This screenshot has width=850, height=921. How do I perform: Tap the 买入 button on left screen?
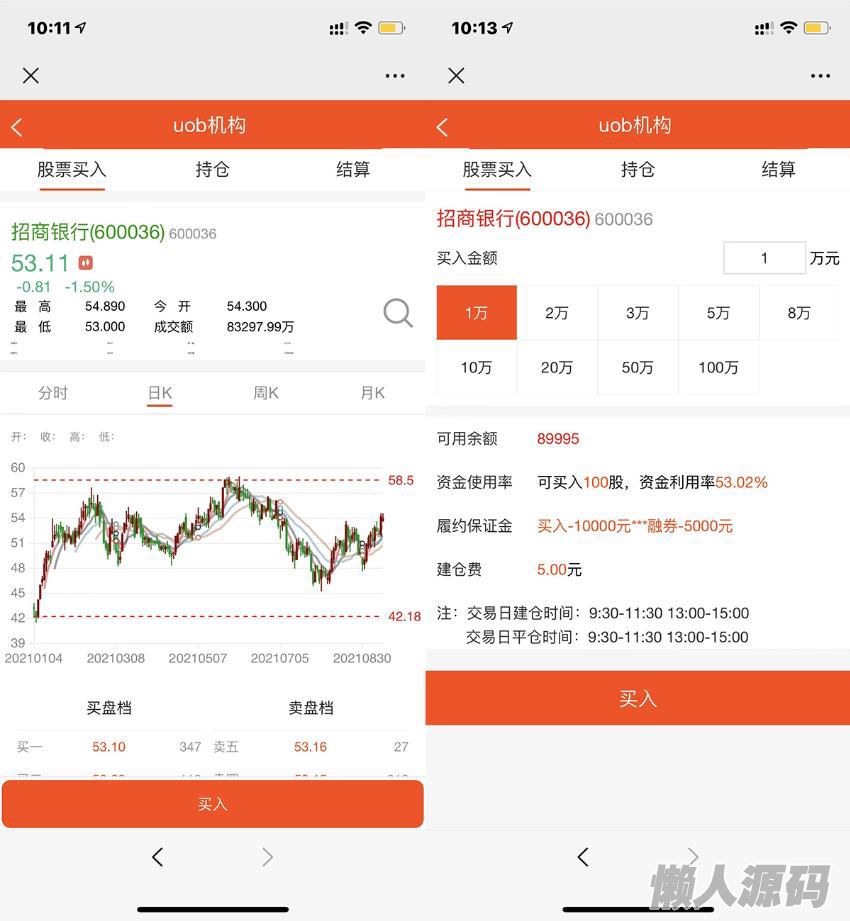(x=213, y=804)
